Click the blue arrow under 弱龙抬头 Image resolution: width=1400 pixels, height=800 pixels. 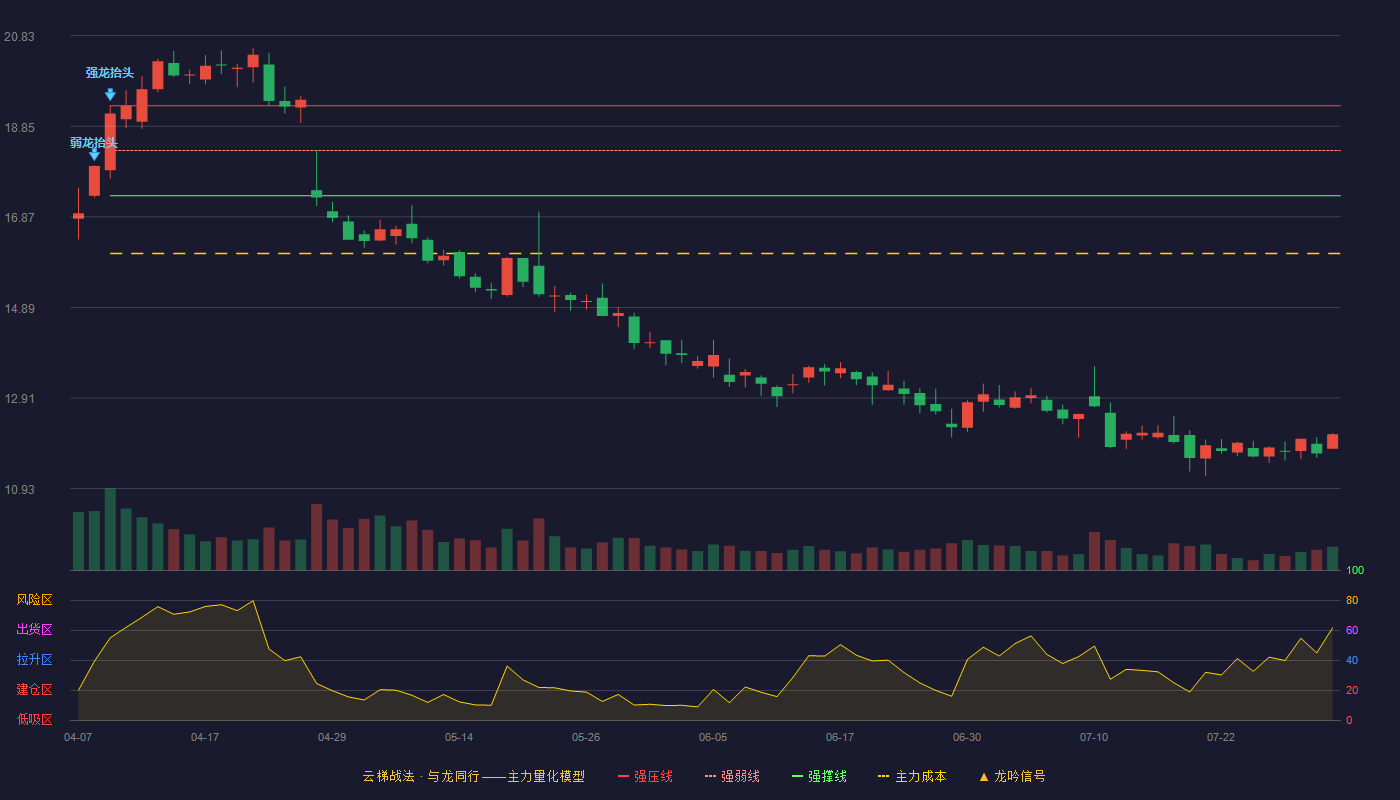[94, 154]
